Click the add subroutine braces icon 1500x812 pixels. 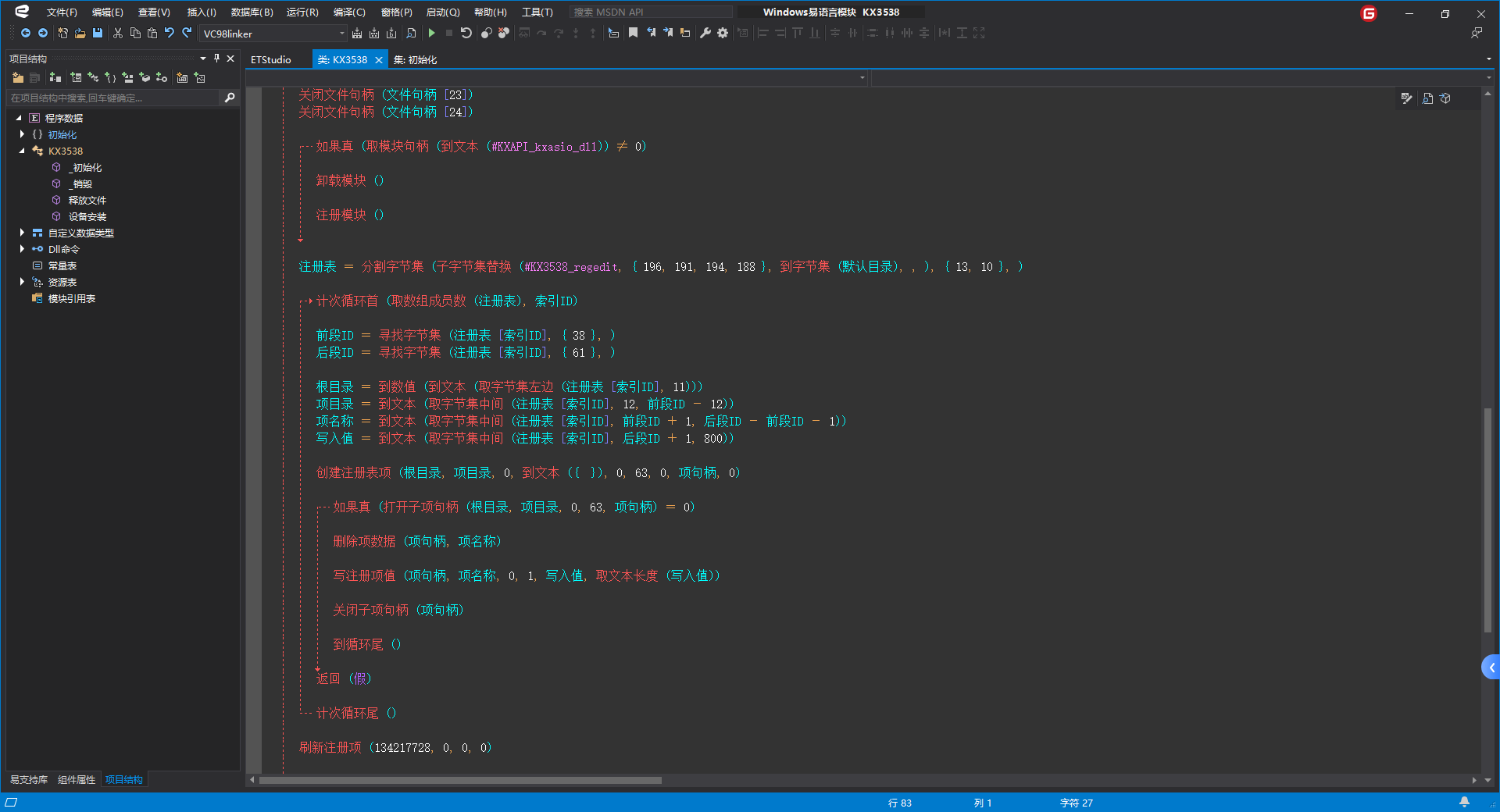coord(110,77)
